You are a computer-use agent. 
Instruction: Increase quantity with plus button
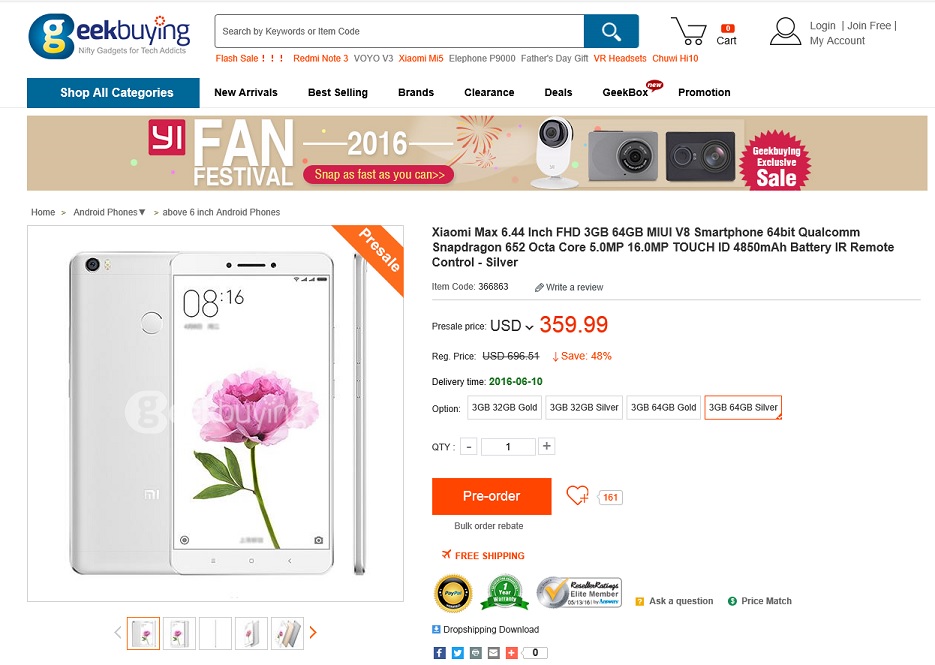[546, 446]
